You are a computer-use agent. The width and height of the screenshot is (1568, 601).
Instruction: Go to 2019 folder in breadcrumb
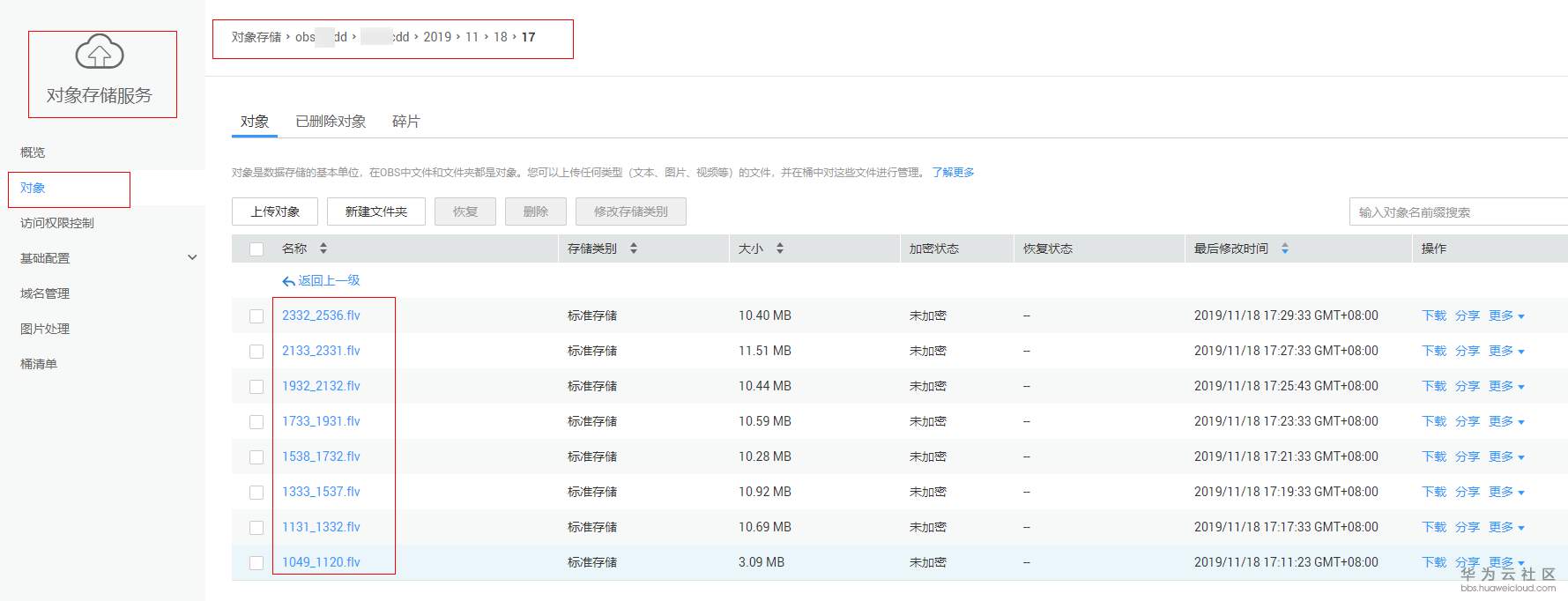point(437,37)
